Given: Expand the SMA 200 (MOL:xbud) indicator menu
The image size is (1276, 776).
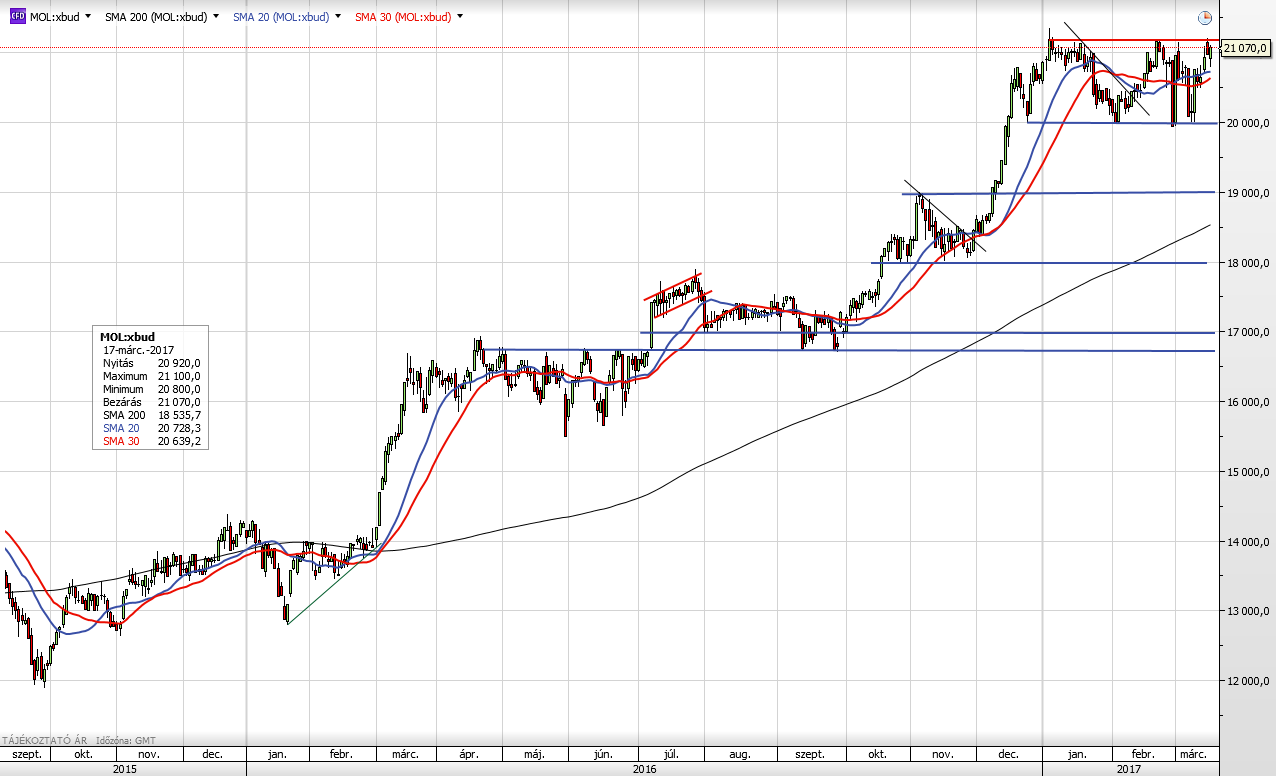Looking at the screenshot, I should tap(216, 17).
